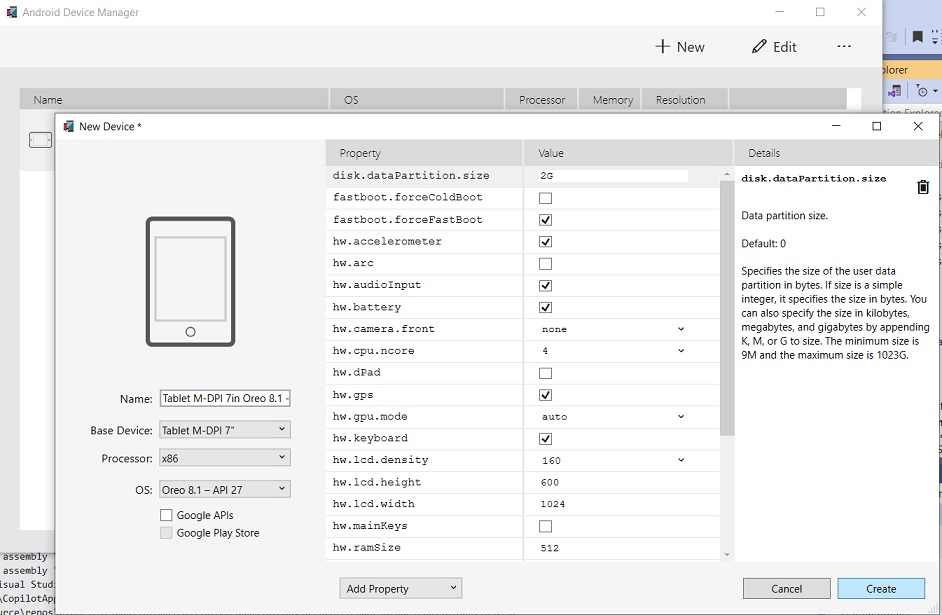Open Processor dropdown
This screenshot has width=942, height=615.
tap(225, 458)
